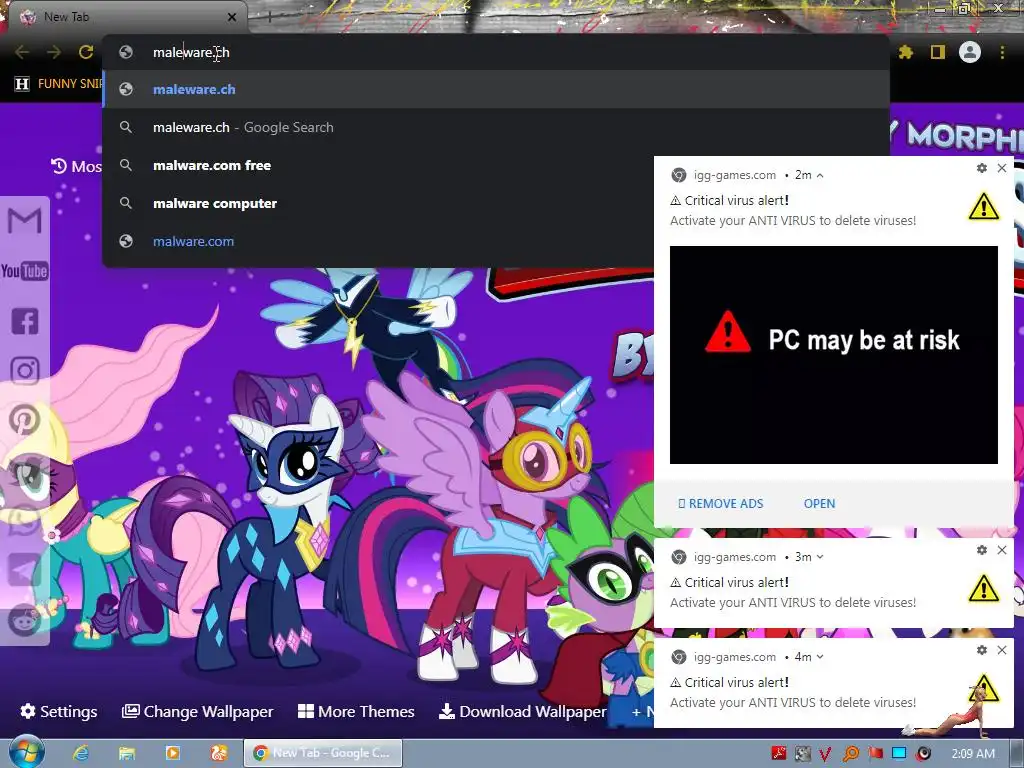Click the red Adobe tray icon
This screenshot has width=1024, height=768.
779,753
